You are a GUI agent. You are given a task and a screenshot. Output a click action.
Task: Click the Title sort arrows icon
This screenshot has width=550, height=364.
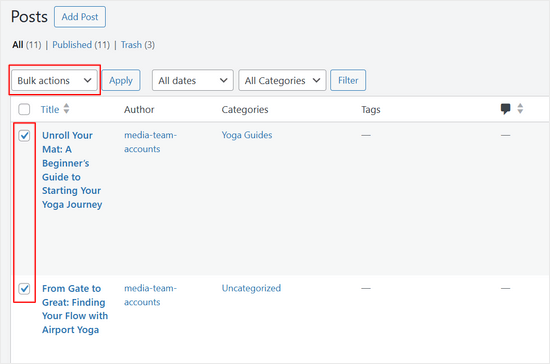pos(66,109)
